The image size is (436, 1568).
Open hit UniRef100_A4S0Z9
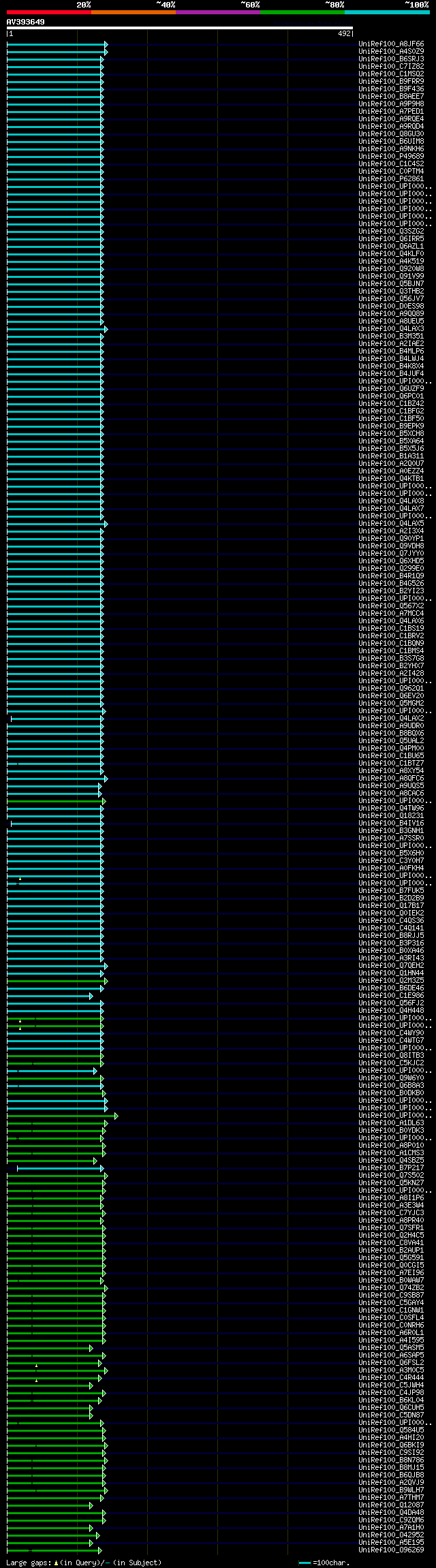[391, 52]
